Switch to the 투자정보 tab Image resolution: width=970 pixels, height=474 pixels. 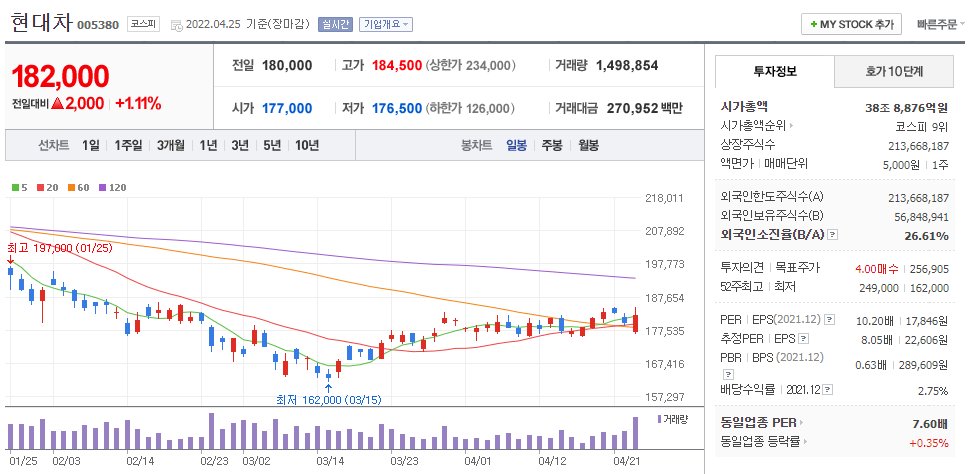(775, 71)
